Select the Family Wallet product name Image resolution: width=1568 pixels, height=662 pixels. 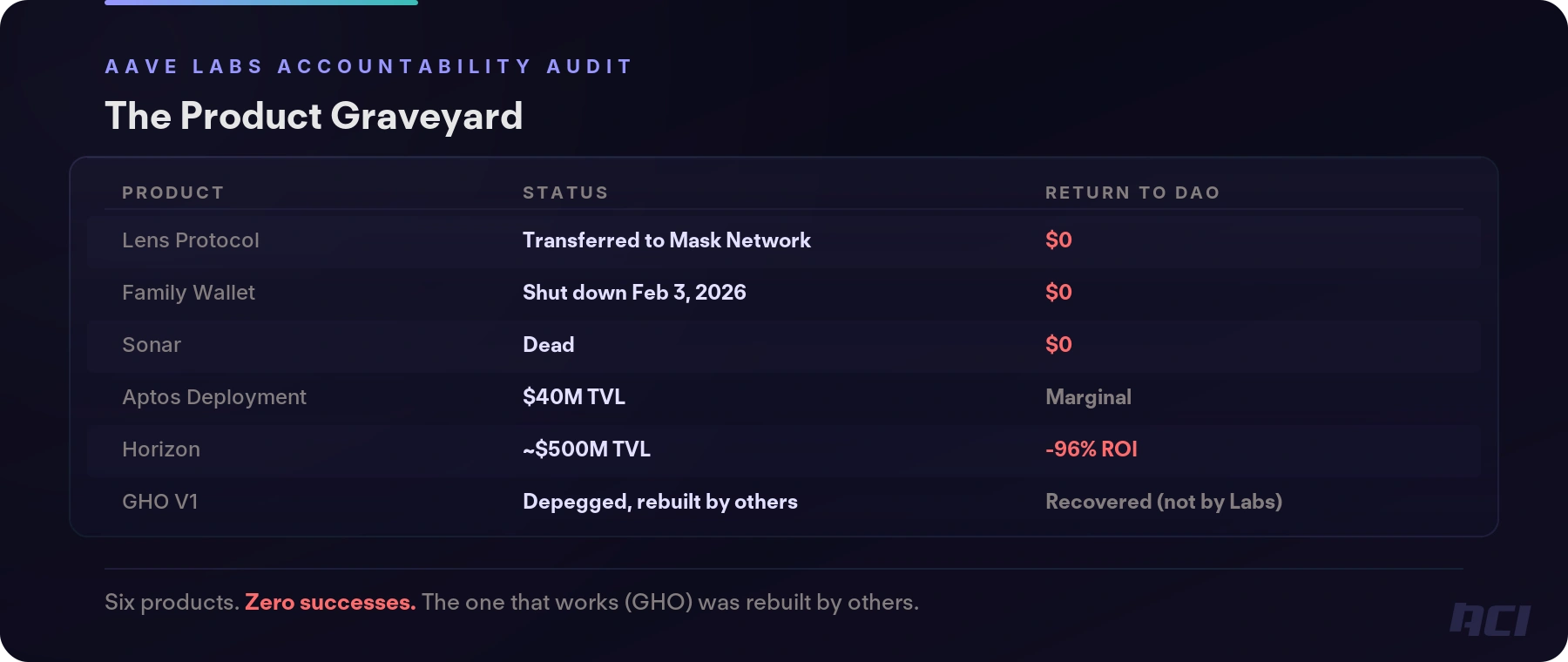tap(188, 293)
